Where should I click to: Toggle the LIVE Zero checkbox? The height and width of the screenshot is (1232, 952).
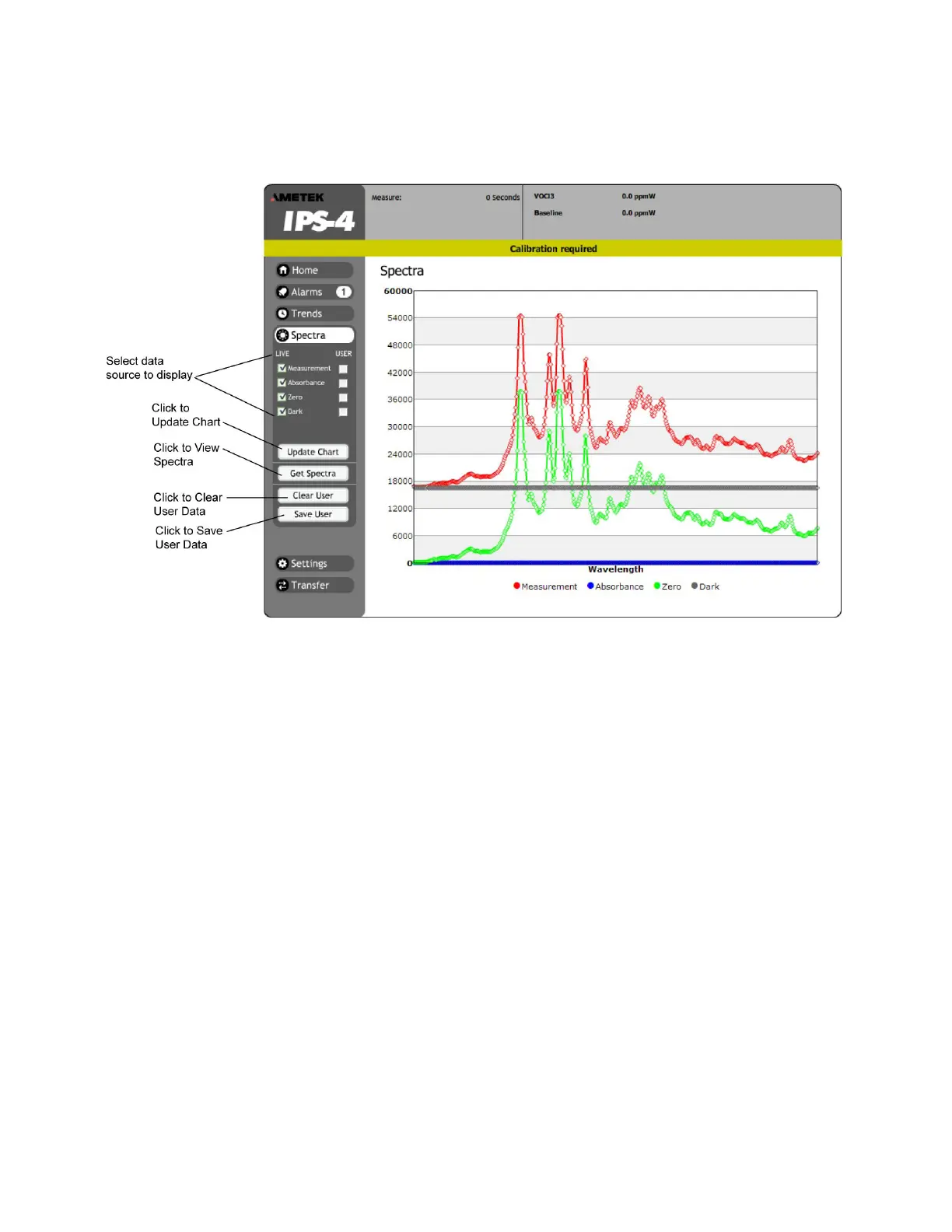[x=282, y=397]
